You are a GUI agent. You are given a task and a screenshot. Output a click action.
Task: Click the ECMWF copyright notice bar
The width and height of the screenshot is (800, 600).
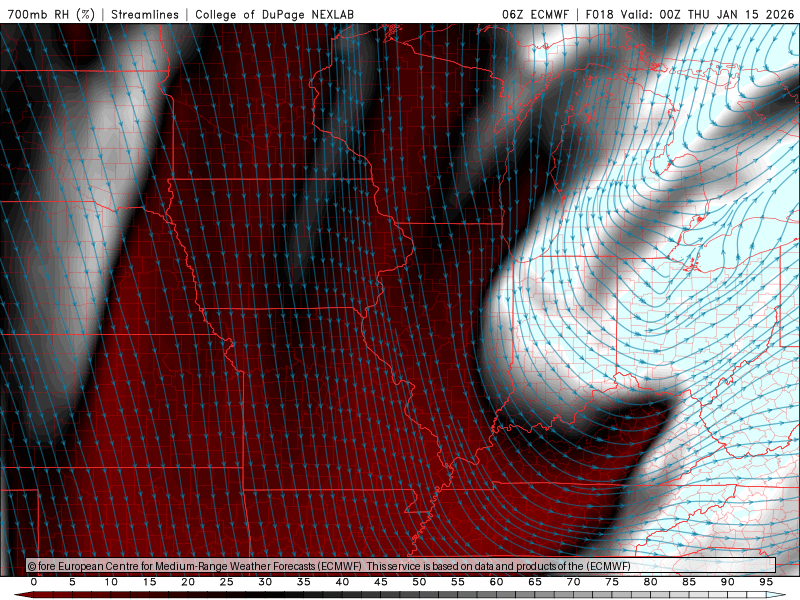pos(401,566)
